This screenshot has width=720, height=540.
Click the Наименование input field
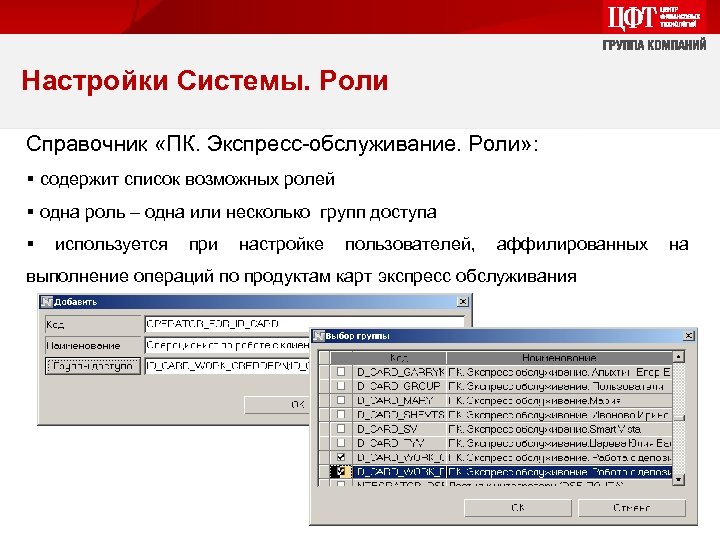228,345
